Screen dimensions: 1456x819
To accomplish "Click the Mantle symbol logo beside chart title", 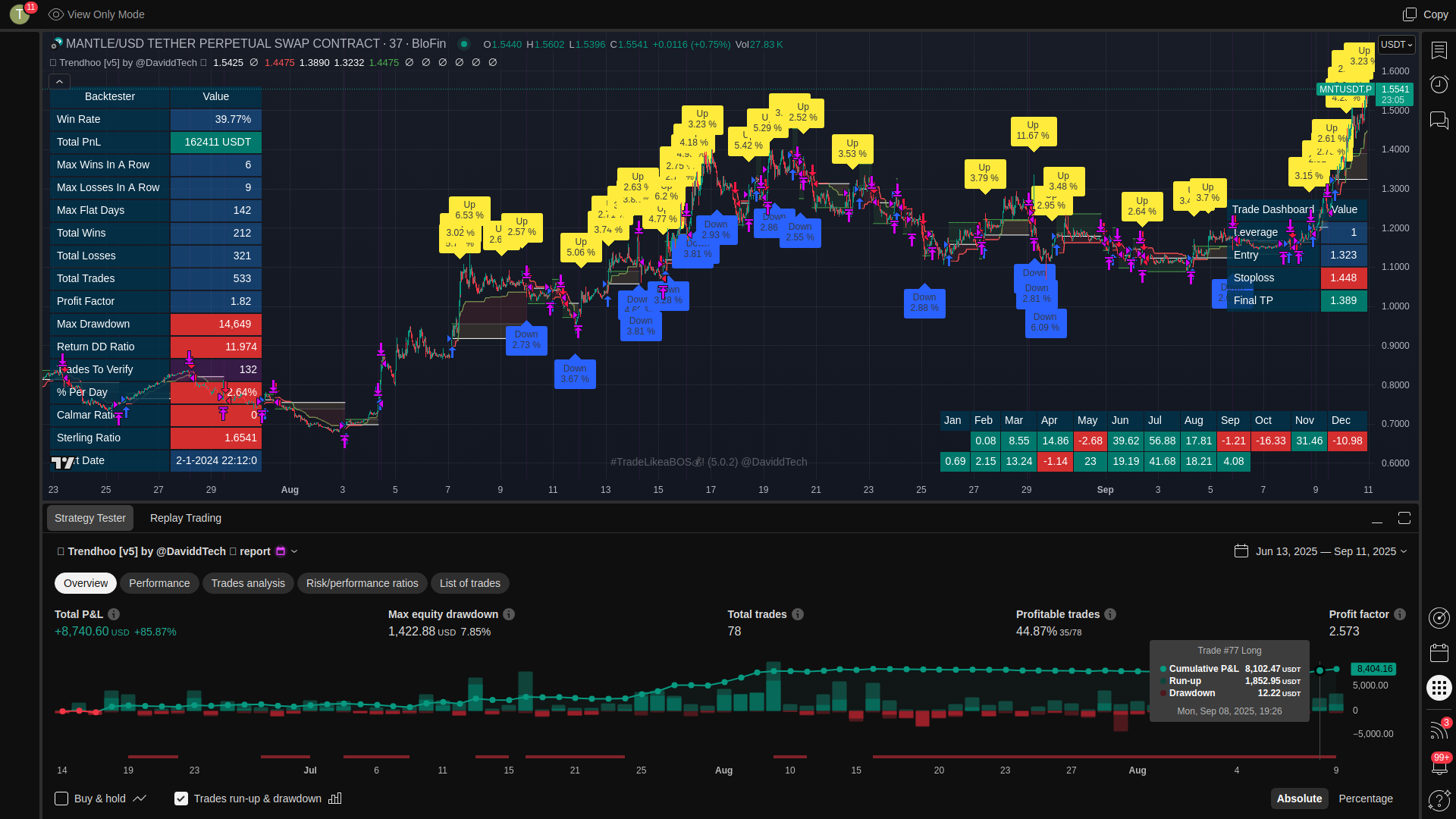I will (x=56, y=43).
